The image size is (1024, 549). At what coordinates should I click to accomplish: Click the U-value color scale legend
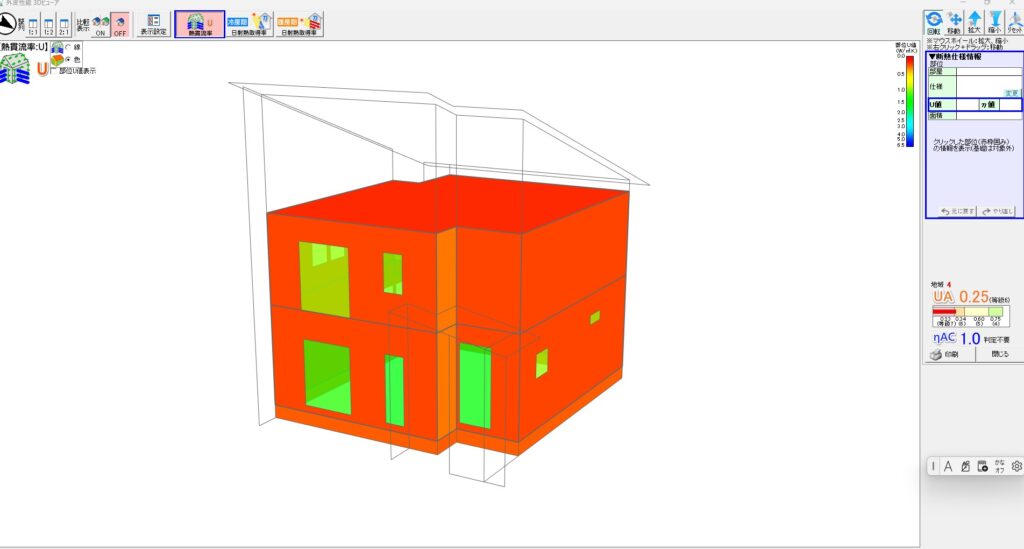908,98
